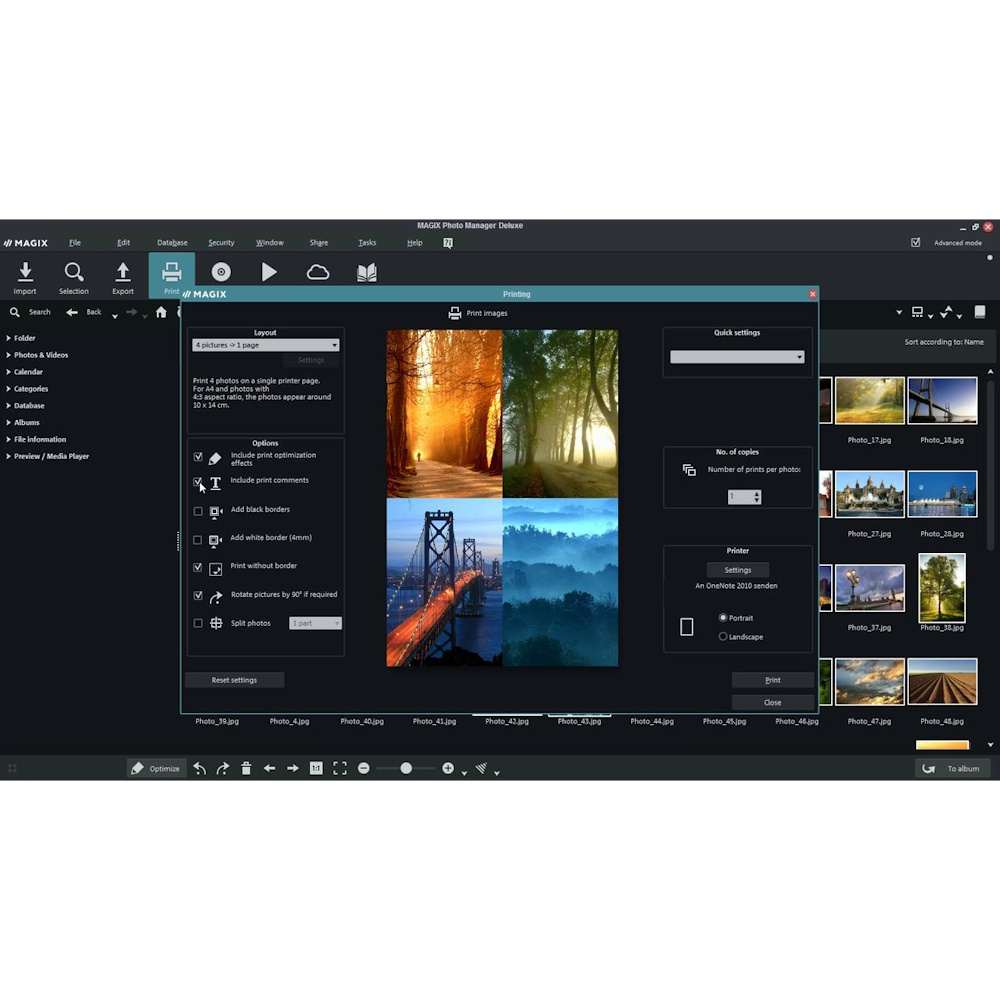Select the Photo_28.jpg thumbnail
Image resolution: width=1000 pixels, height=1000 pixels.
tap(941, 493)
